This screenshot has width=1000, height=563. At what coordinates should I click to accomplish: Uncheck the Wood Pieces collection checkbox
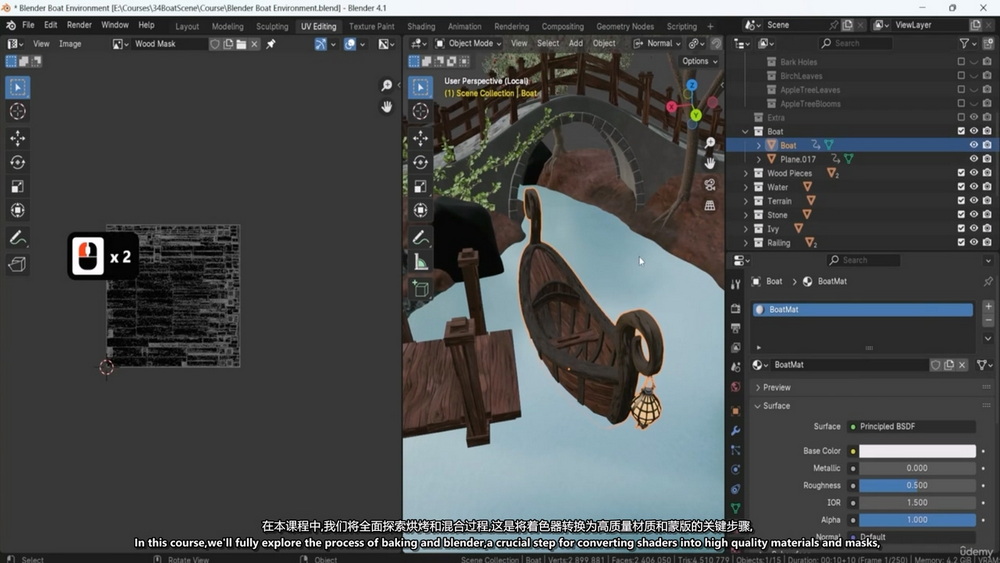tap(961, 173)
